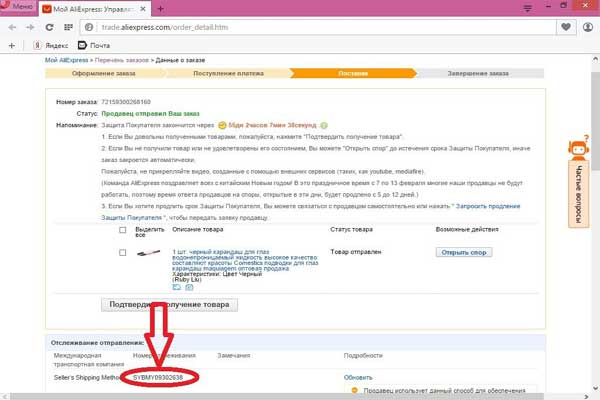Image resolution: width=600 pixels, height=400 pixels.
Task: Click the email icon under product
Action: tap(189, 287)
